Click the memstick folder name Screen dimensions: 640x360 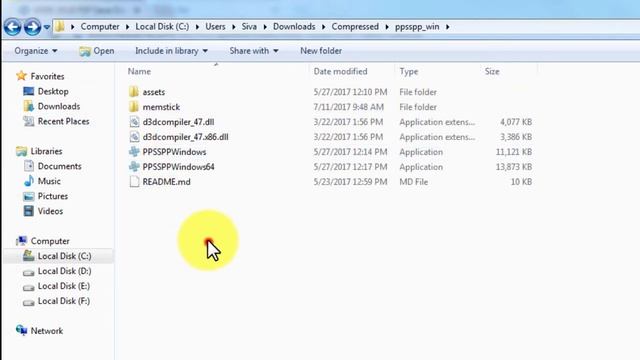(x=161, y=107)
